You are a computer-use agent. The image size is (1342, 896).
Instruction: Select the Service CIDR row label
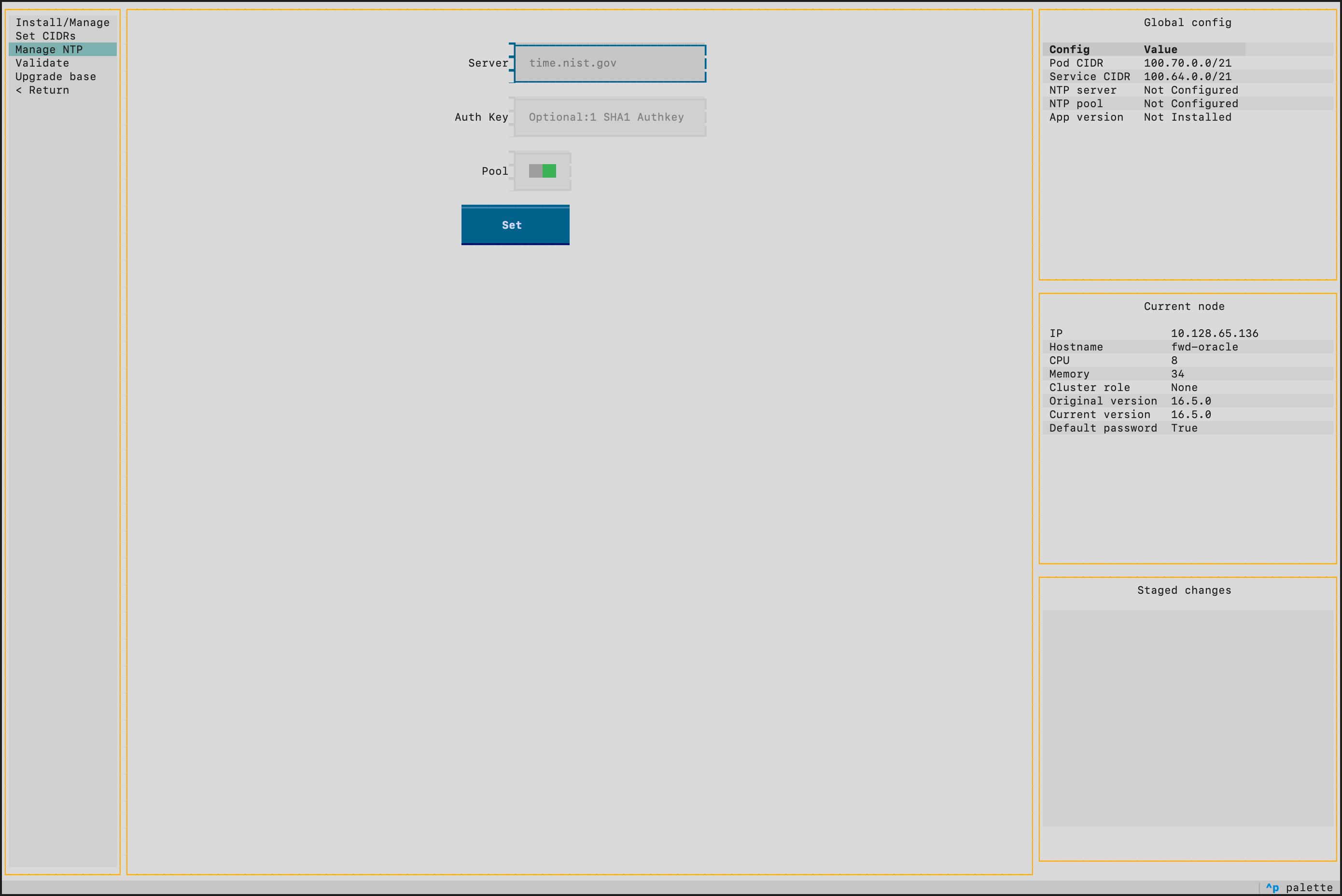pyautogui.click(x=1090, y=77)
